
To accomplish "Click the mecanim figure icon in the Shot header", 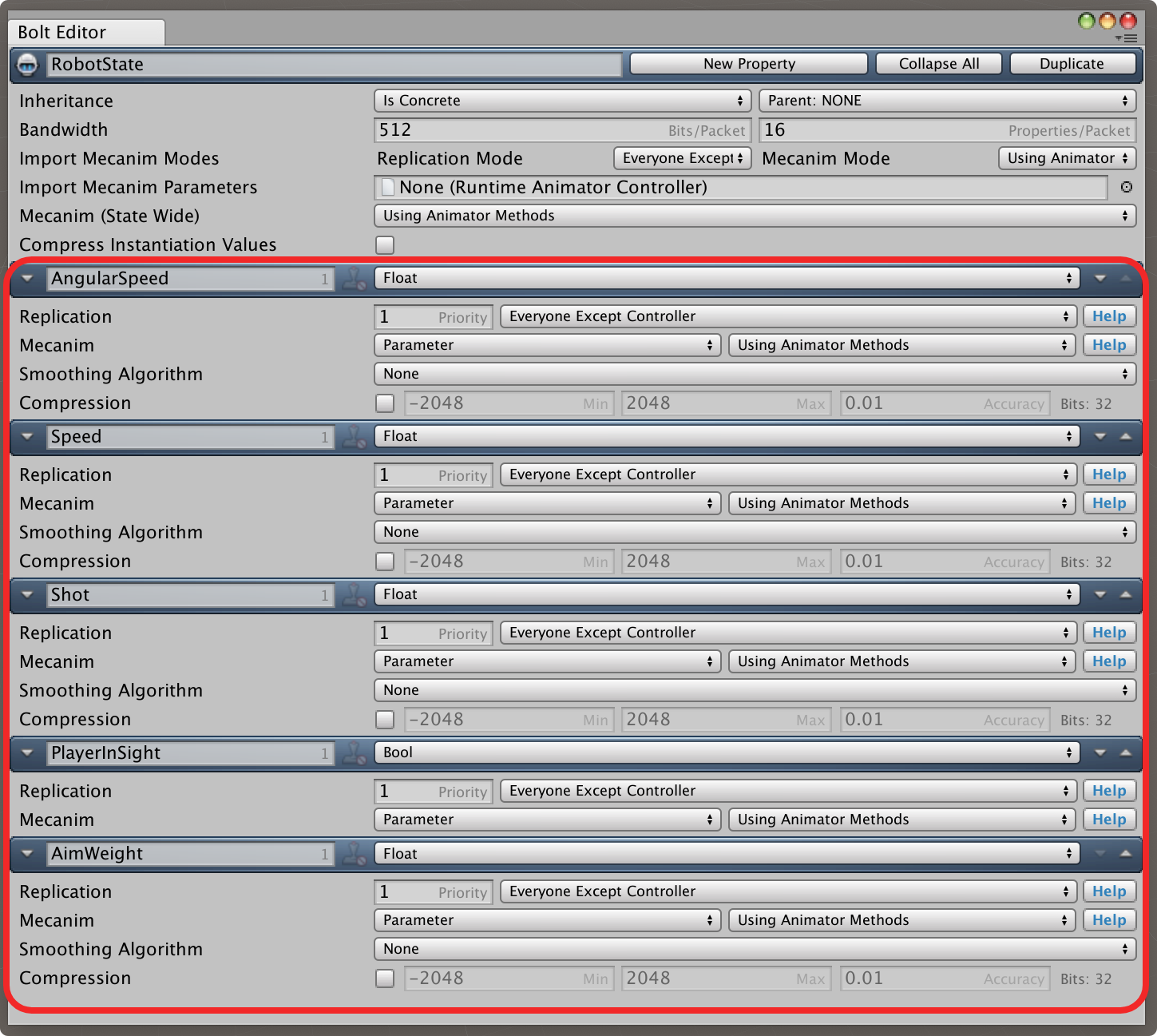I will tap(354, 595).
